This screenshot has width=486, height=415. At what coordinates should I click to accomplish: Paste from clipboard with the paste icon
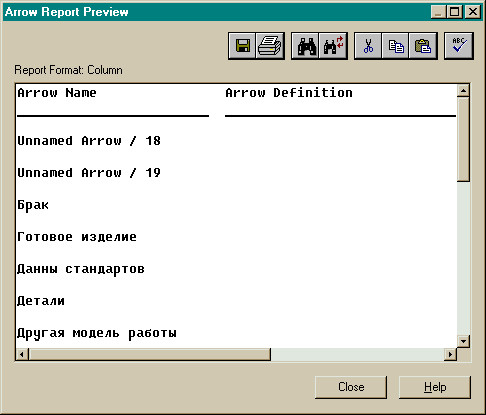pyautogui.click(x=423, y=46)
